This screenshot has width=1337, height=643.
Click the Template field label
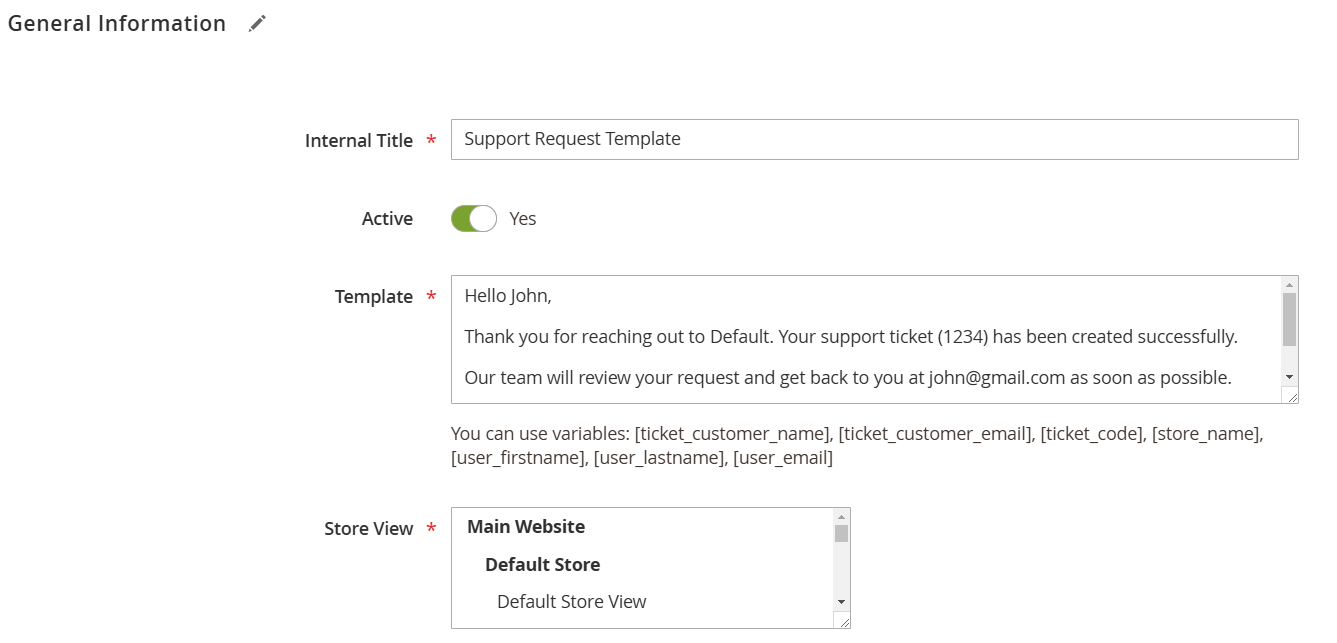coord(374,297)
